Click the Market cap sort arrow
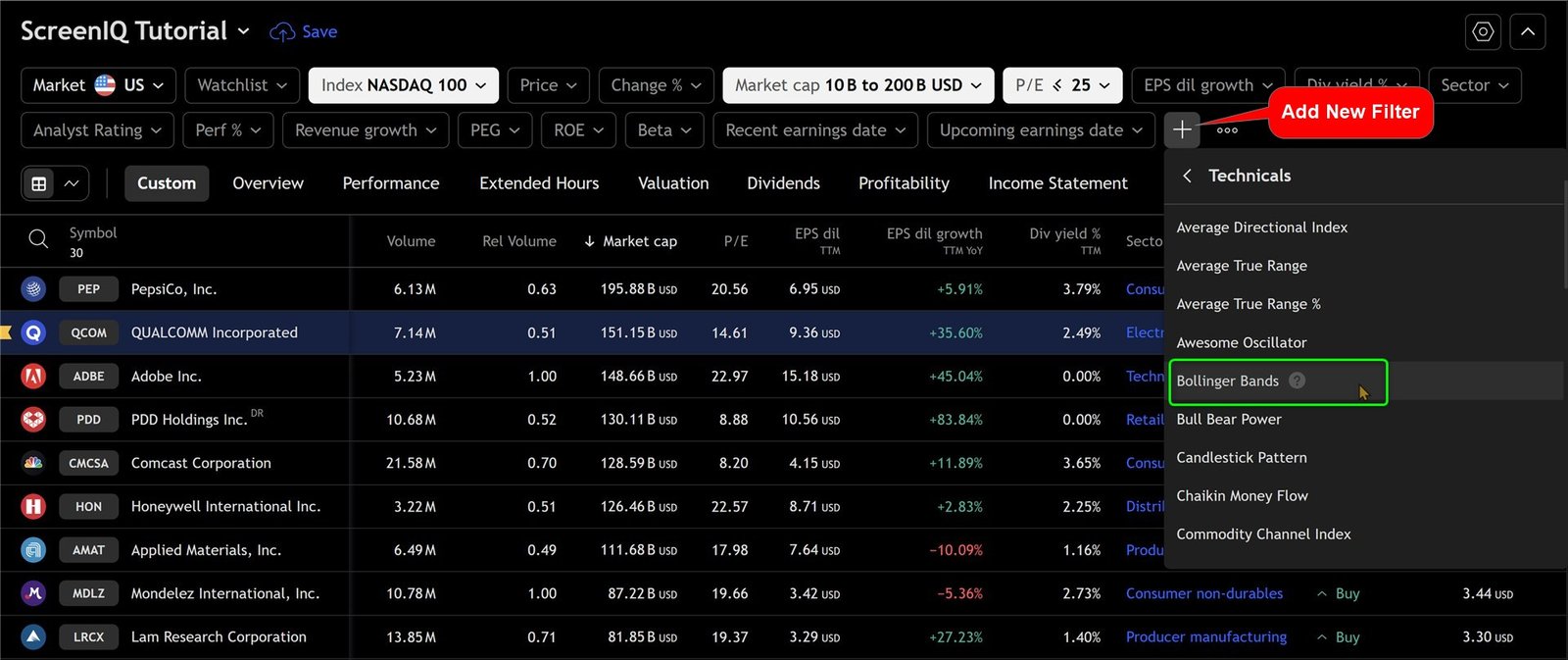The image size is (1568, 660). click(x=589, y=241)
